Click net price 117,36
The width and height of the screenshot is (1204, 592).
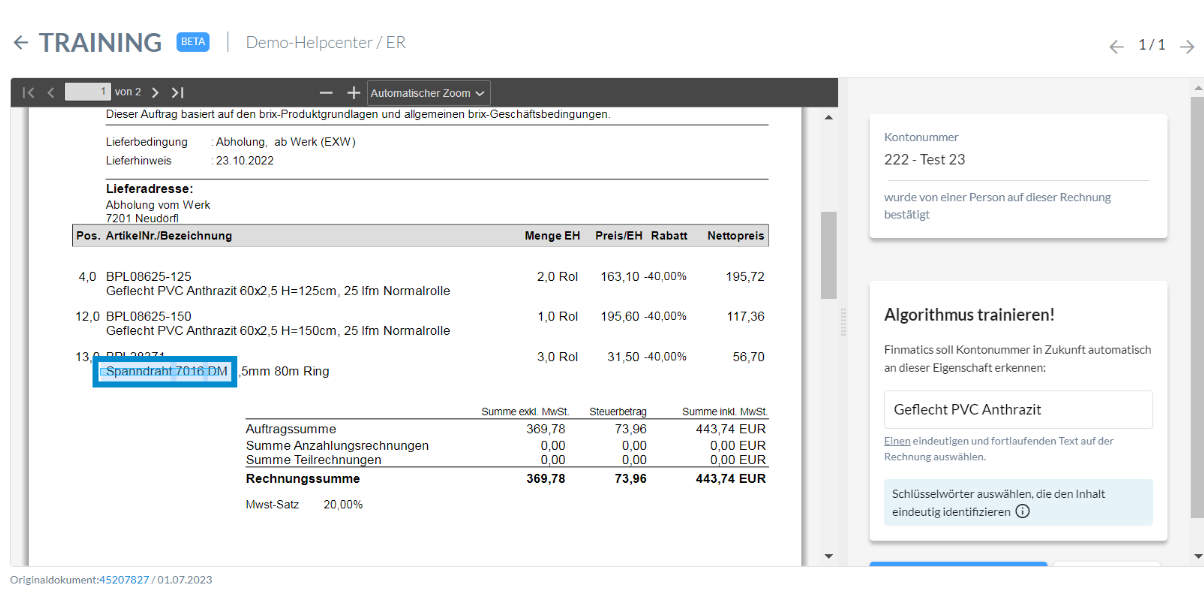745,317
